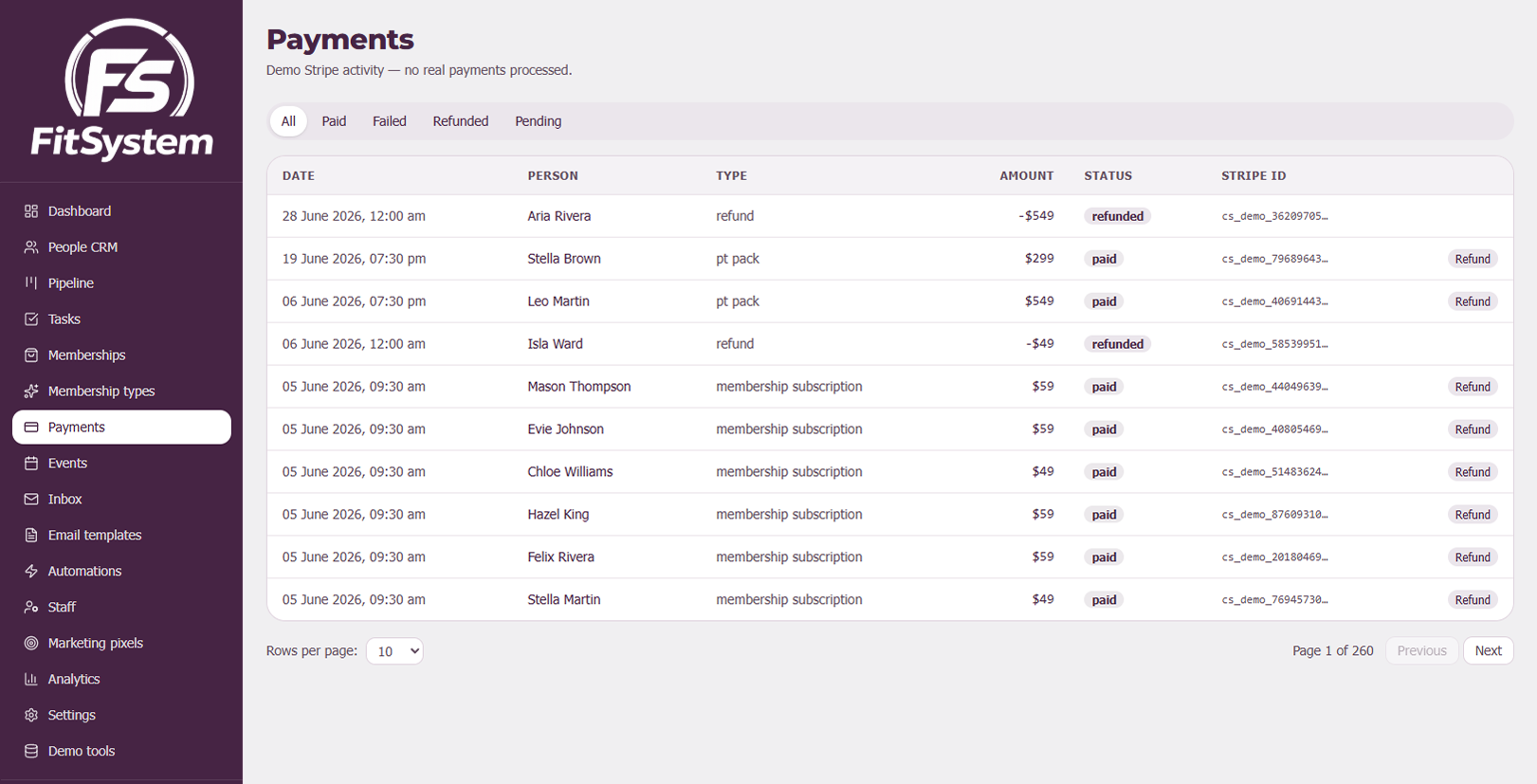Click Hazel King's name

[x=558, y=515]
